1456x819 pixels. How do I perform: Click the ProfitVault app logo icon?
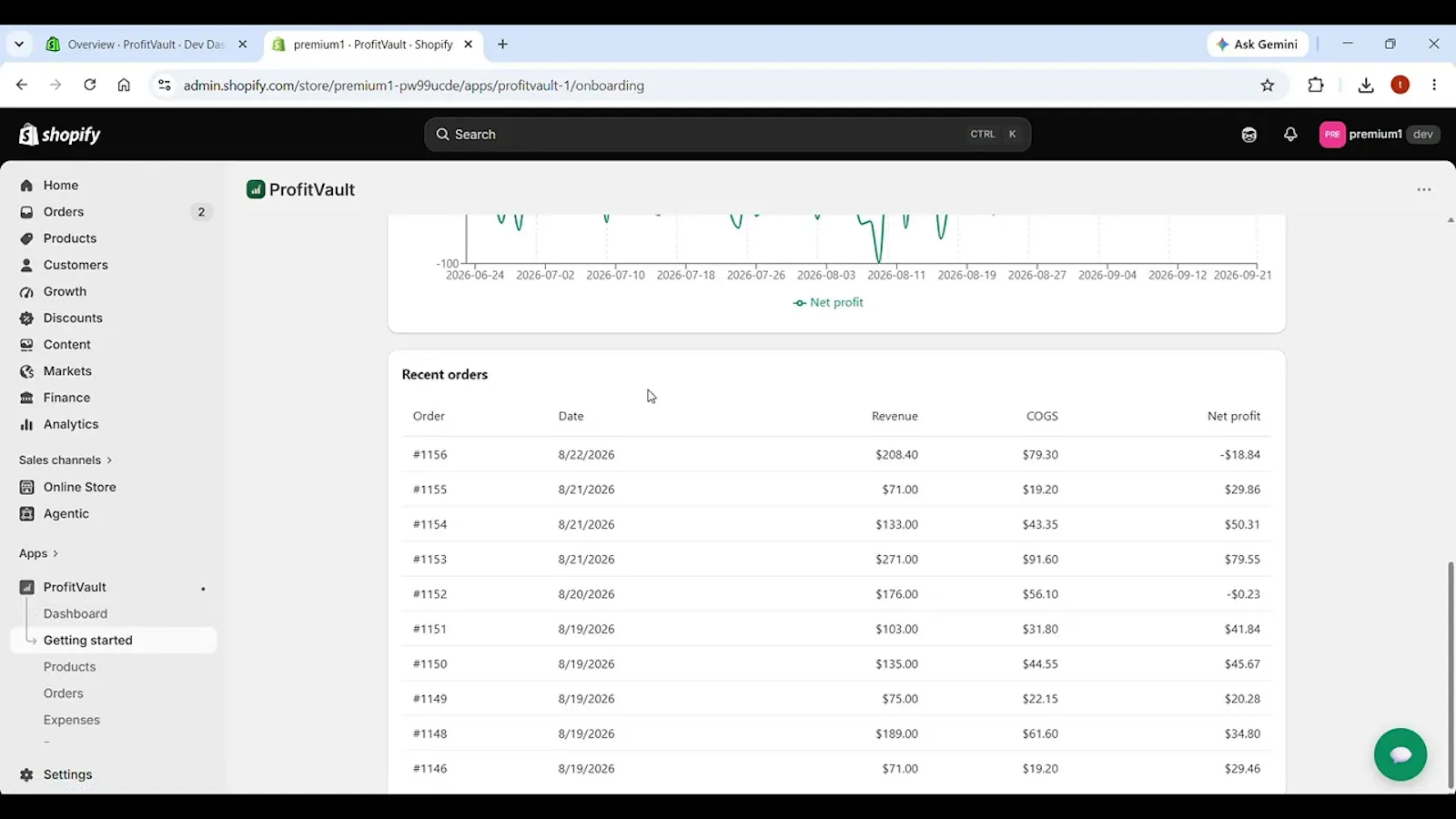click(256, 189)
